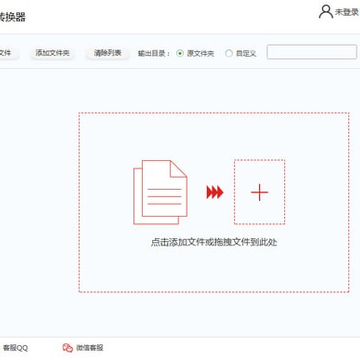
Task: Click the 点击添加文件或拖拽文件到此处 text
Action: pos(214,242)
